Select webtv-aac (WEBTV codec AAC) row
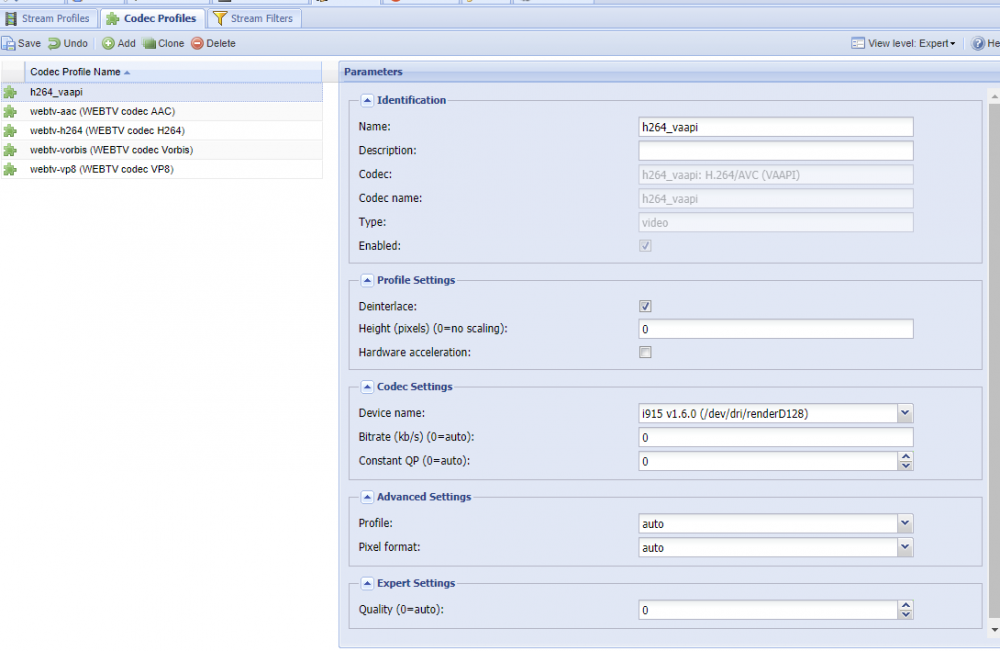This screenshot has height=651, width=1000. point(161,112)
